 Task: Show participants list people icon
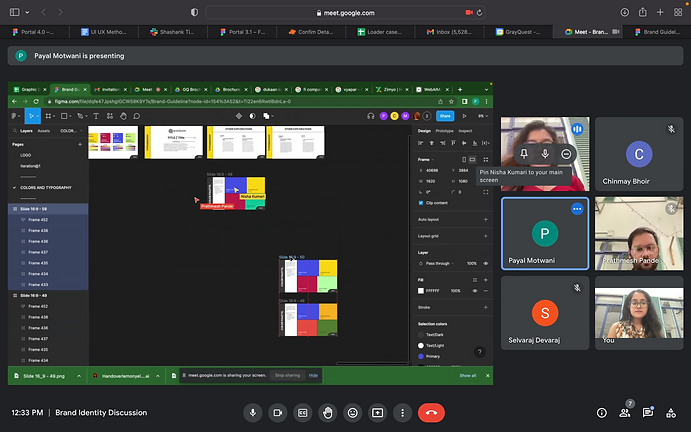(x=624, y=413)
